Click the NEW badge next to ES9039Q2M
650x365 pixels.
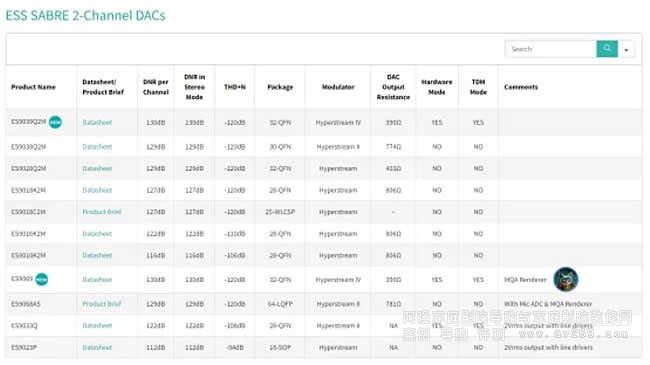tap(55, 122)
